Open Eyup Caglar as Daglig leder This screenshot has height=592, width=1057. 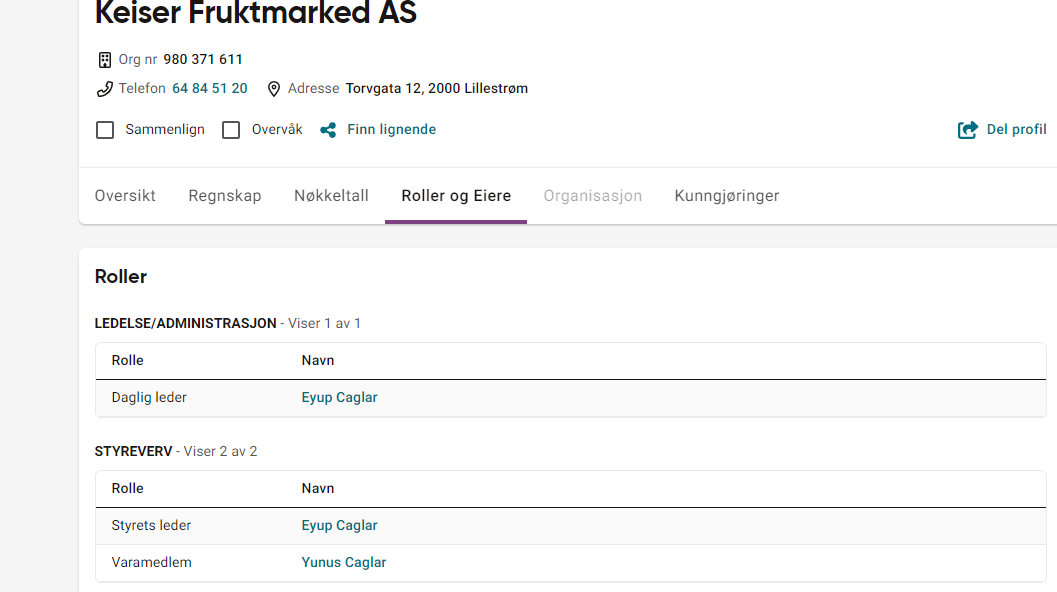coord(339,398)
